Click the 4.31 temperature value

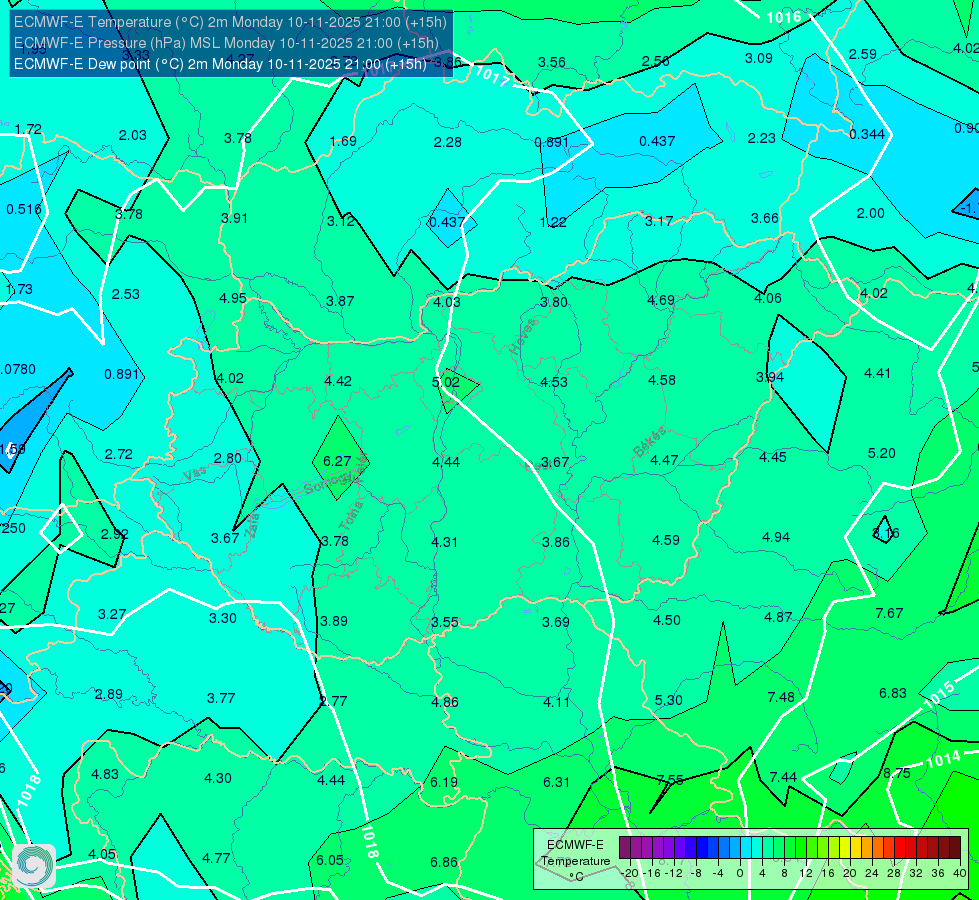point(445,542)
